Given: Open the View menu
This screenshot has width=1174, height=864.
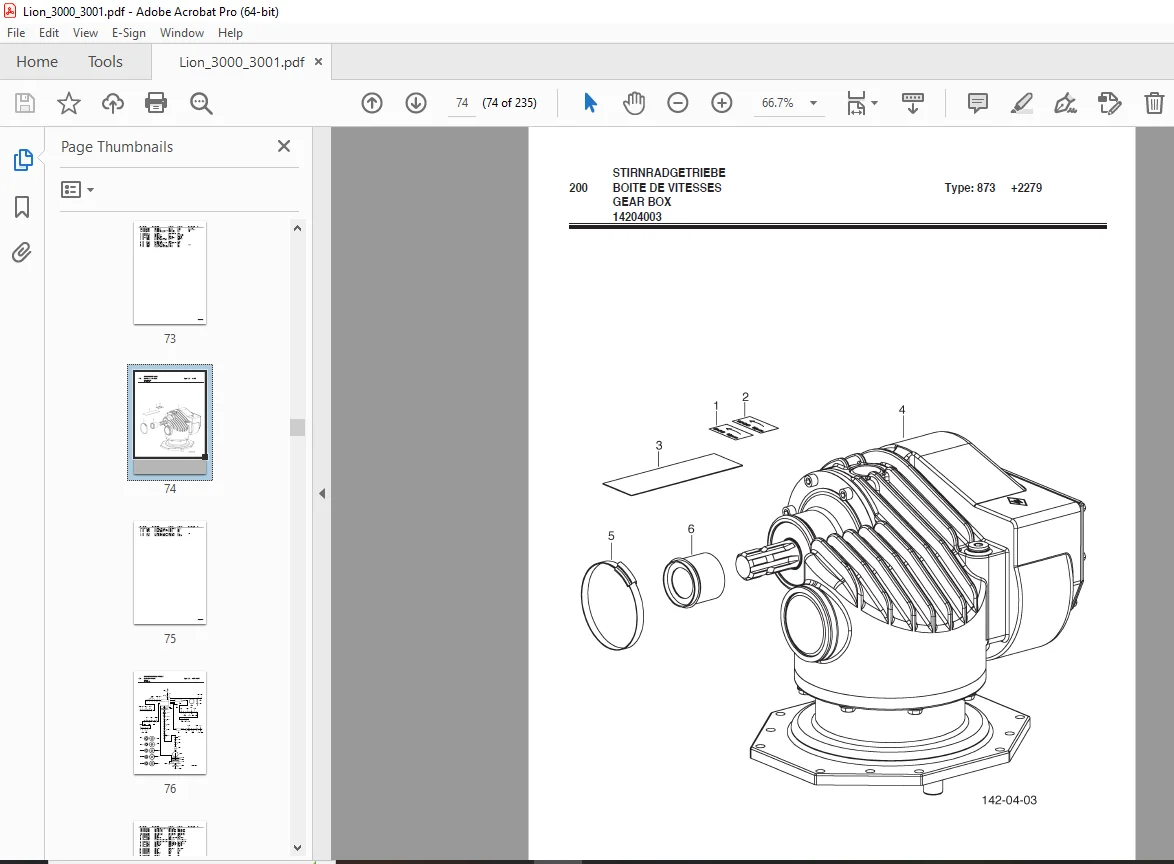Looking at the screenshot, I should point(85,33).
